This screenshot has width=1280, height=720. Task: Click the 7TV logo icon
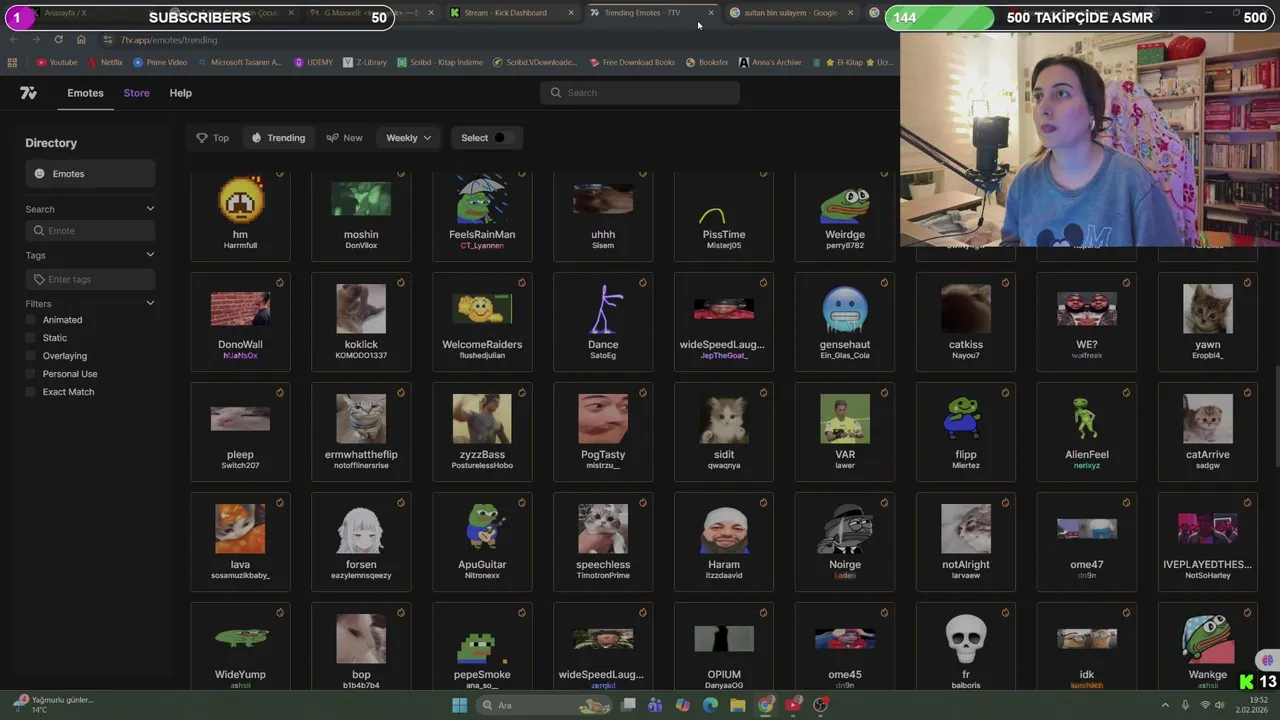28,93
